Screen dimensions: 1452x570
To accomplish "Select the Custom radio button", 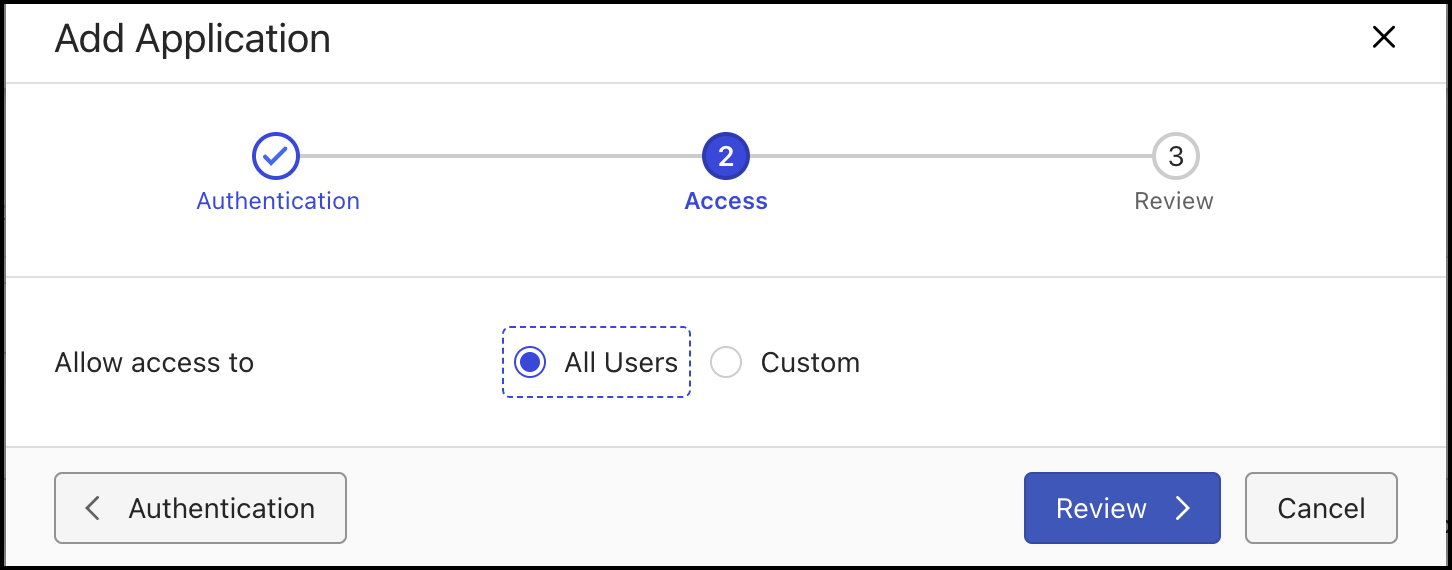I will tap(726, 362).
